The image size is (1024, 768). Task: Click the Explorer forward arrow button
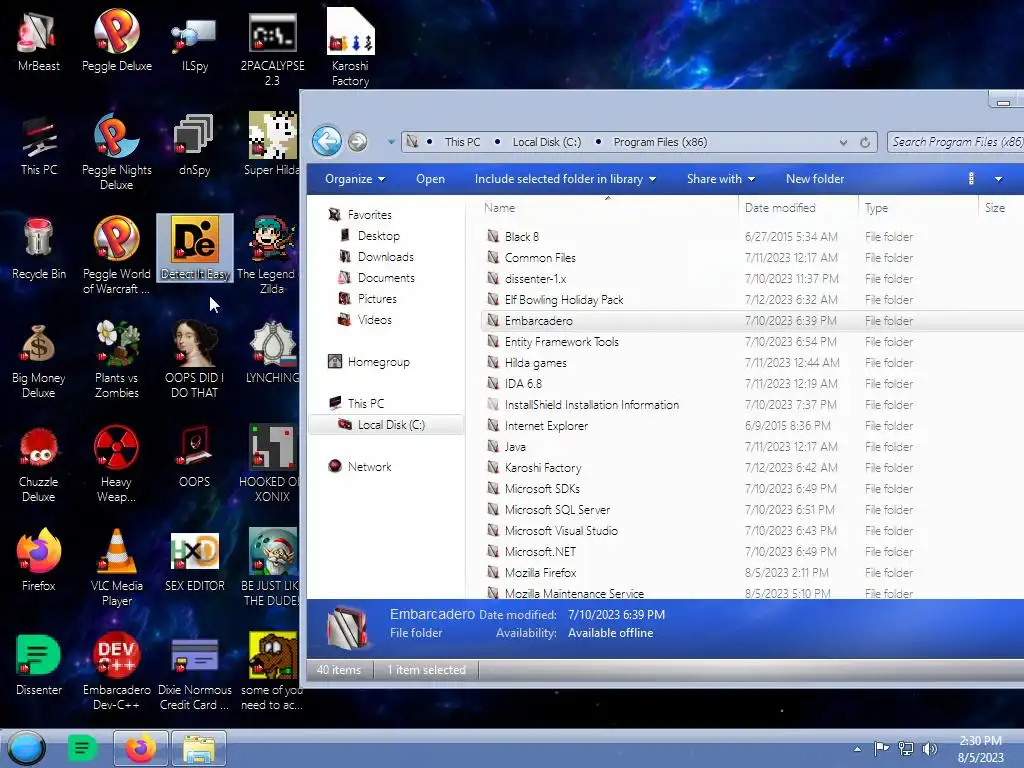pyautogui.click(x=357, y=141)
